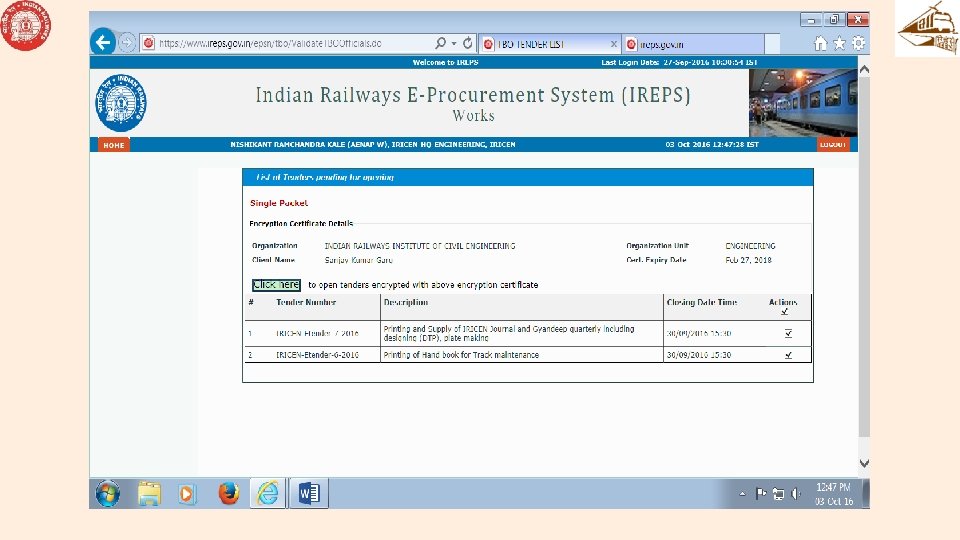Click the 'Printing and Supply of IRICEN Journal' description
The width and height of the screenshot is (960, 540).
(509, 333)
